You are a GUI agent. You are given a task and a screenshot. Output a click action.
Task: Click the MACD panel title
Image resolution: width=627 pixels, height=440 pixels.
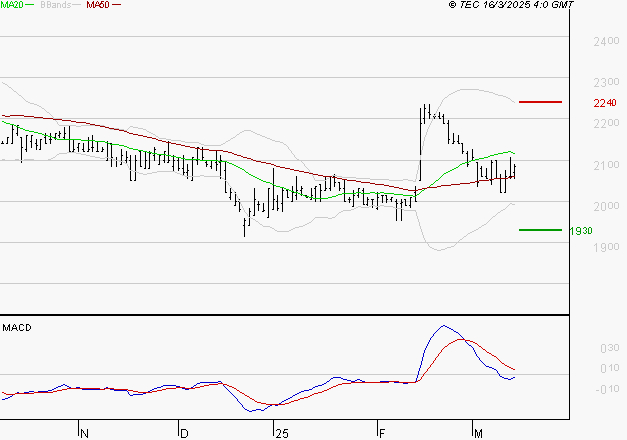[x=16, y=328]
